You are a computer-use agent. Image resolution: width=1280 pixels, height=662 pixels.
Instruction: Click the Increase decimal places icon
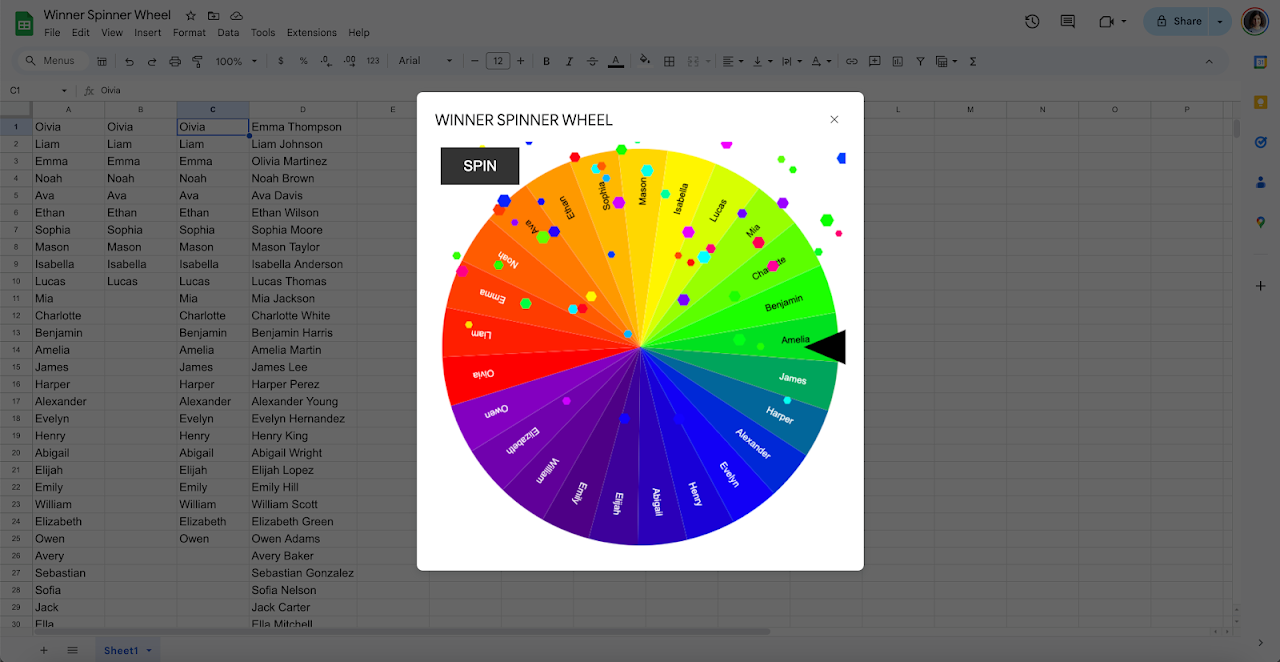tap(349, 62)
